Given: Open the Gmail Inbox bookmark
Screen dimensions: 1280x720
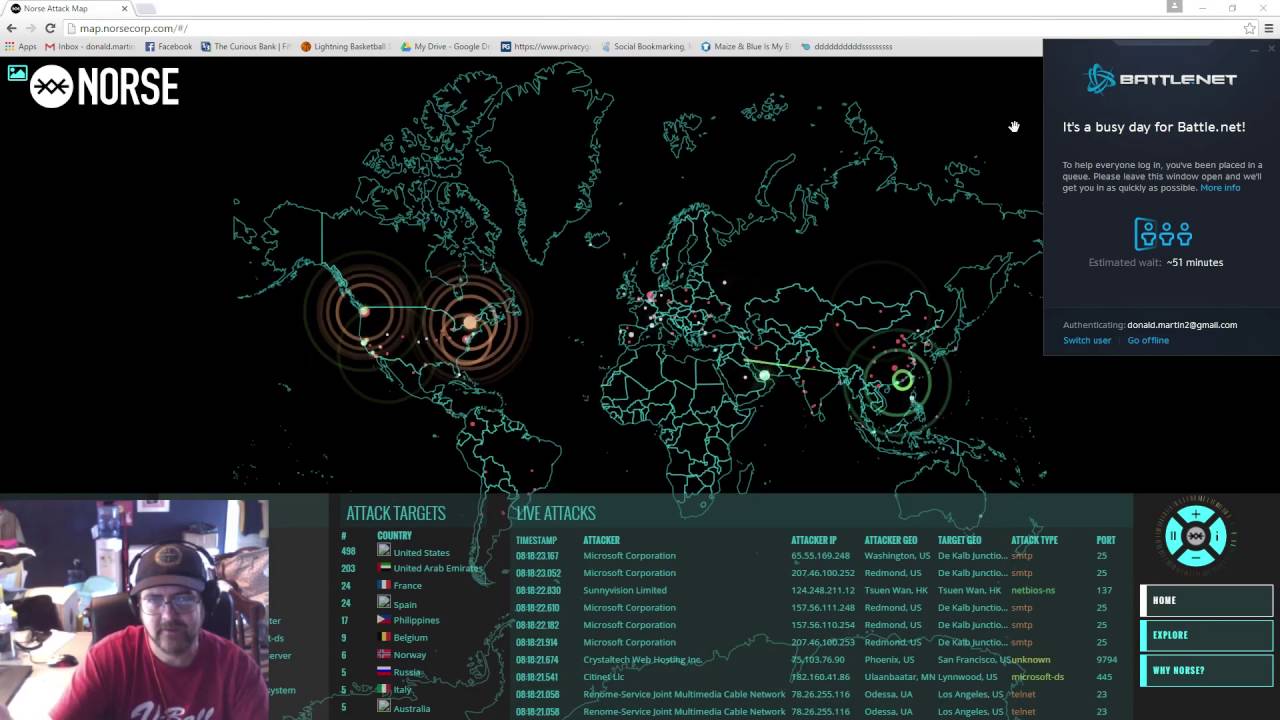Looking at the screenshot, I should tap(90, 46).
